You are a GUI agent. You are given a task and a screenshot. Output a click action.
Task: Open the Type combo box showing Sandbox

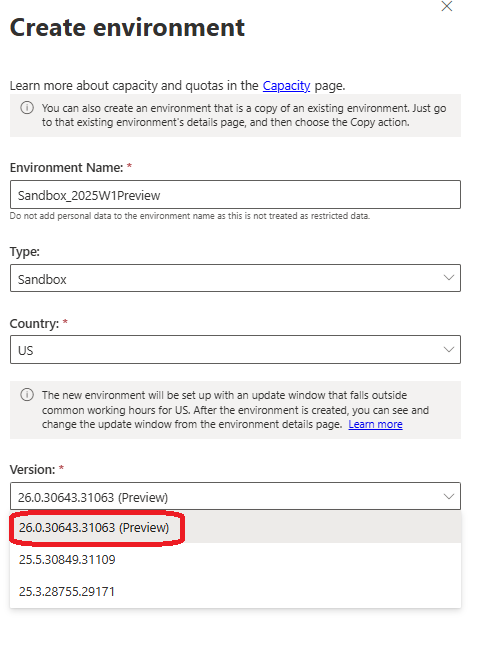pyautogui.click(x=235, y=278)
